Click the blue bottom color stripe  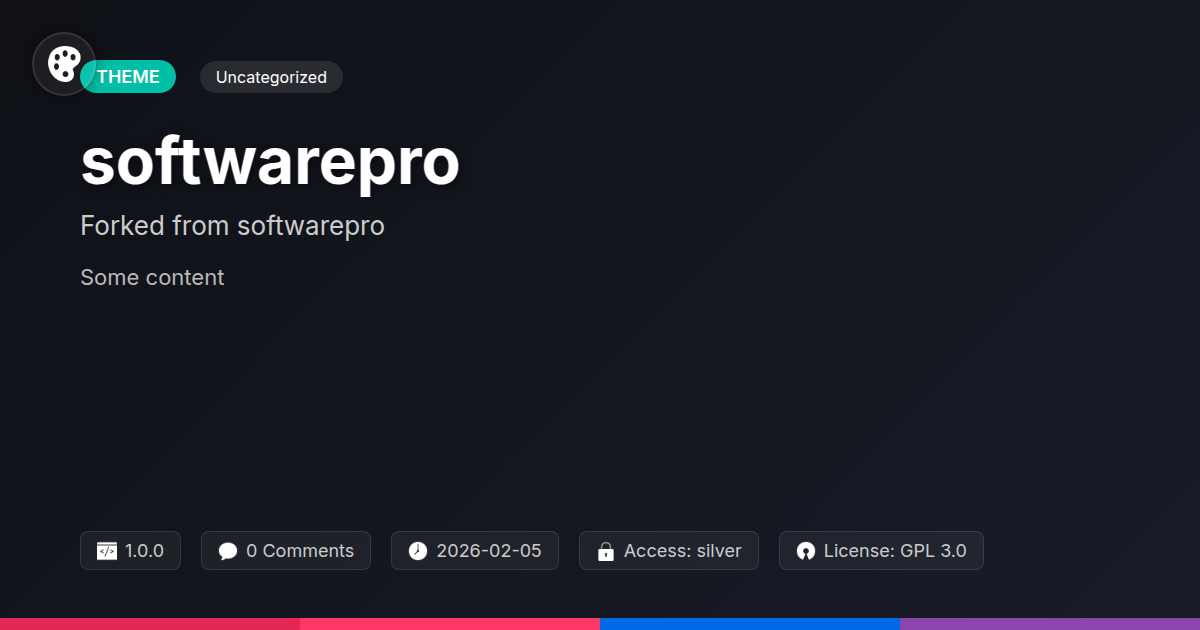tap(750, 624)
